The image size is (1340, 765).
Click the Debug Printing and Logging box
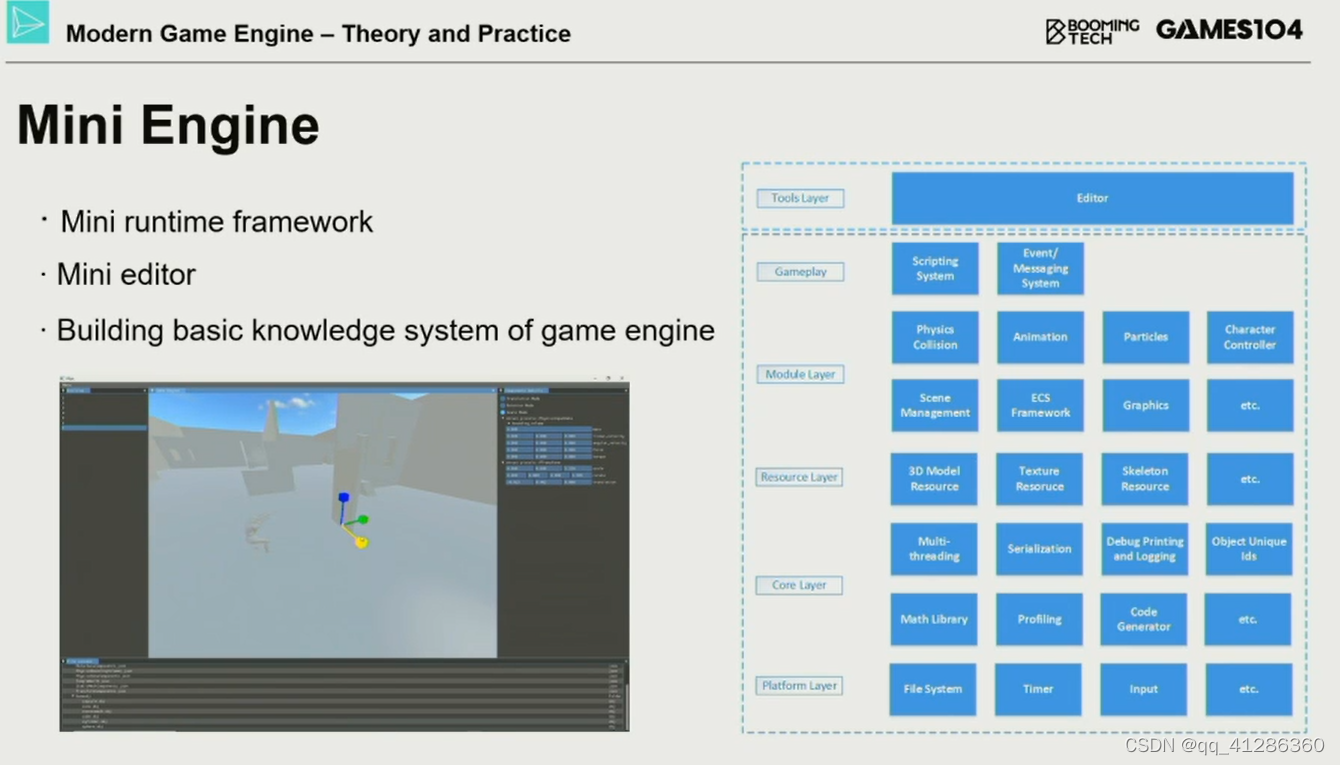pos(1144,548)
